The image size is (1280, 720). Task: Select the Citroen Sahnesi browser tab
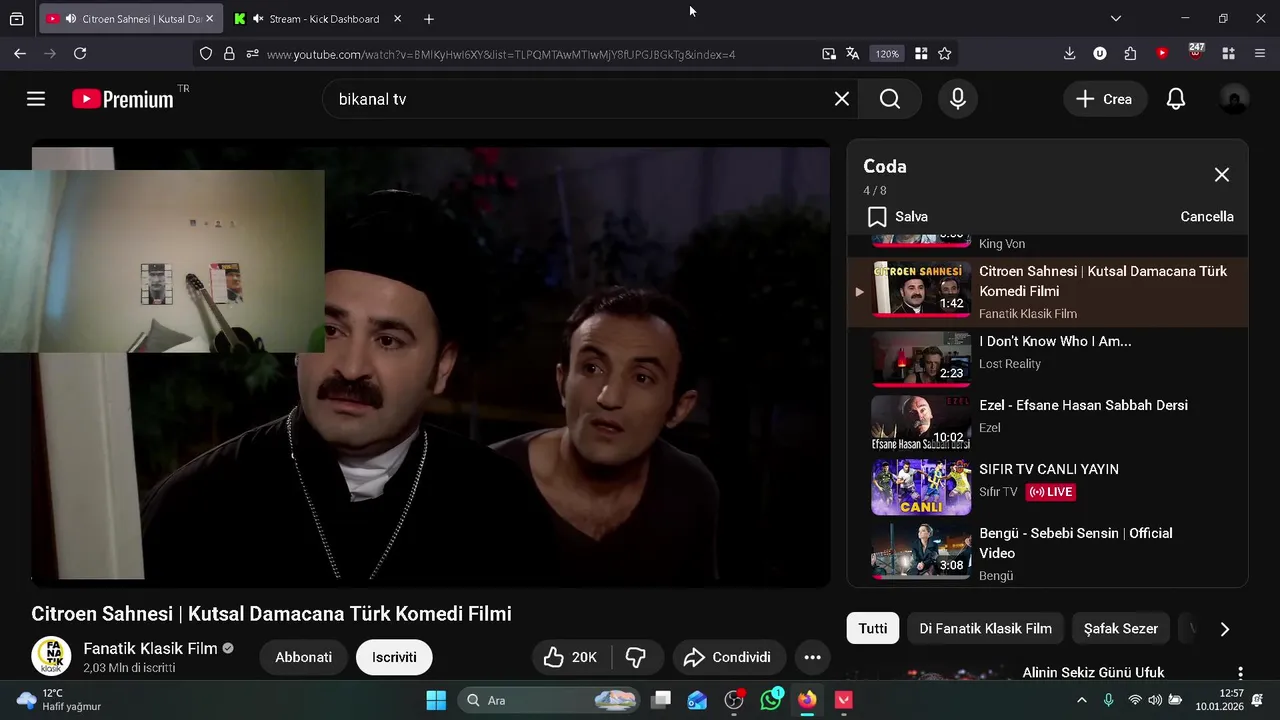tap(131, 18)
